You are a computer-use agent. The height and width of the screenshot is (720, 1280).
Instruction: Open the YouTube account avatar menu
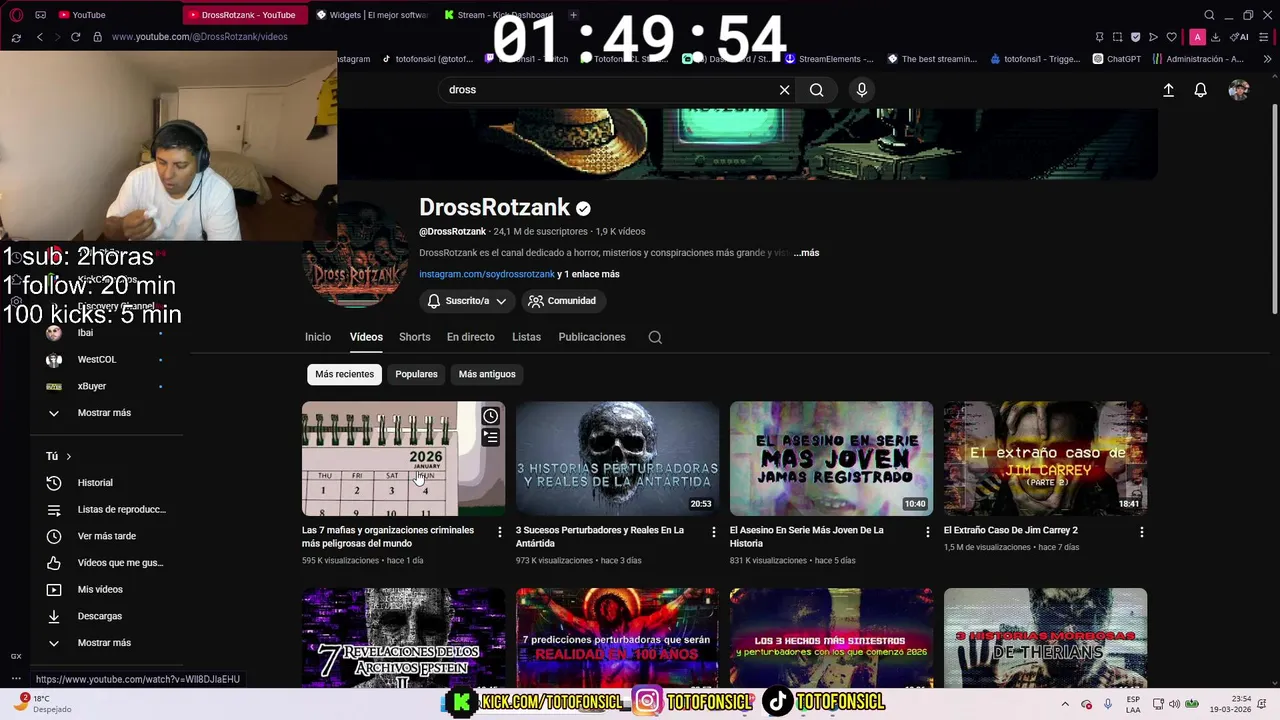(x=1239, y=90)
